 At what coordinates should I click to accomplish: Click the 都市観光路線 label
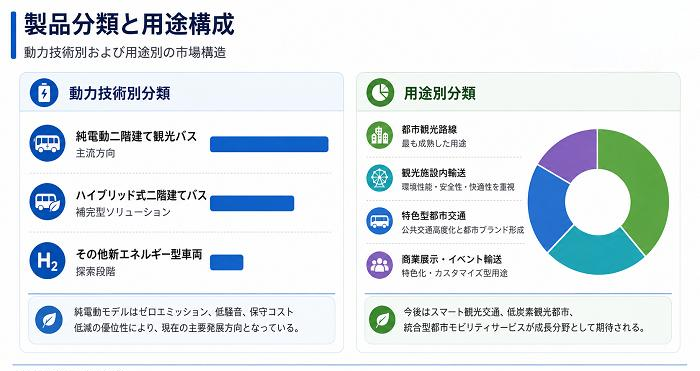429,129
